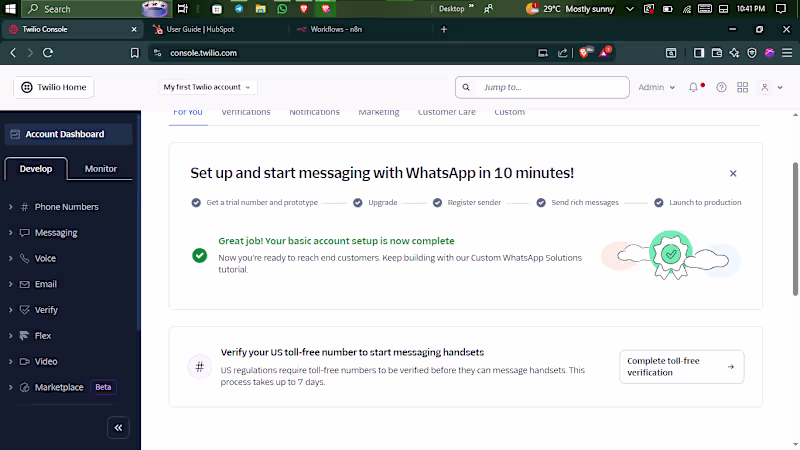This screenshot has height=450, width=800.
Task: Click the Verify shield icon in sidebar
Action: click(24, 310)
